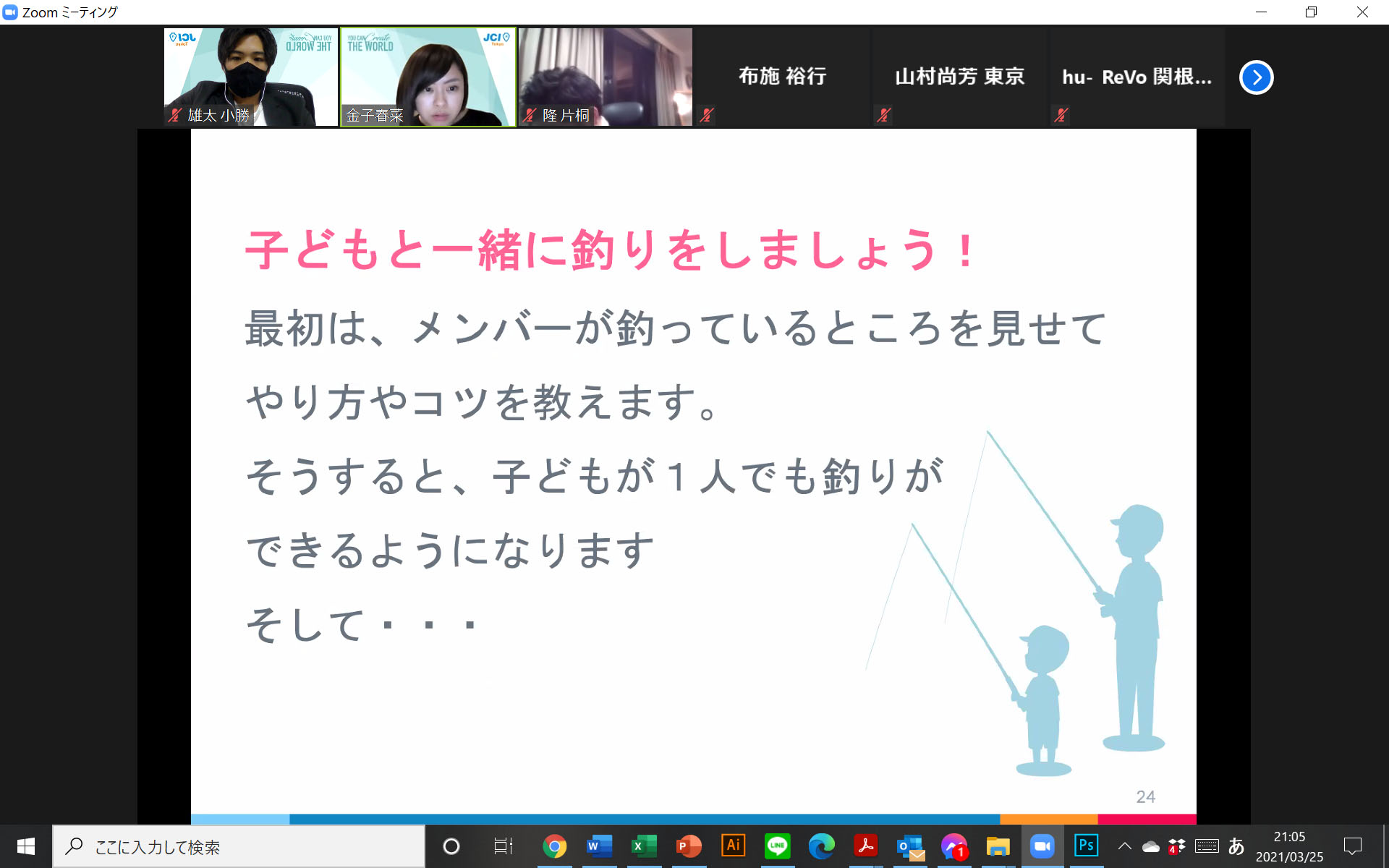Image resolution: width=1389 pixels, height=868 pixels.
Task: Select the 雄太 小勝 video thumbnail
Action: 251,77
